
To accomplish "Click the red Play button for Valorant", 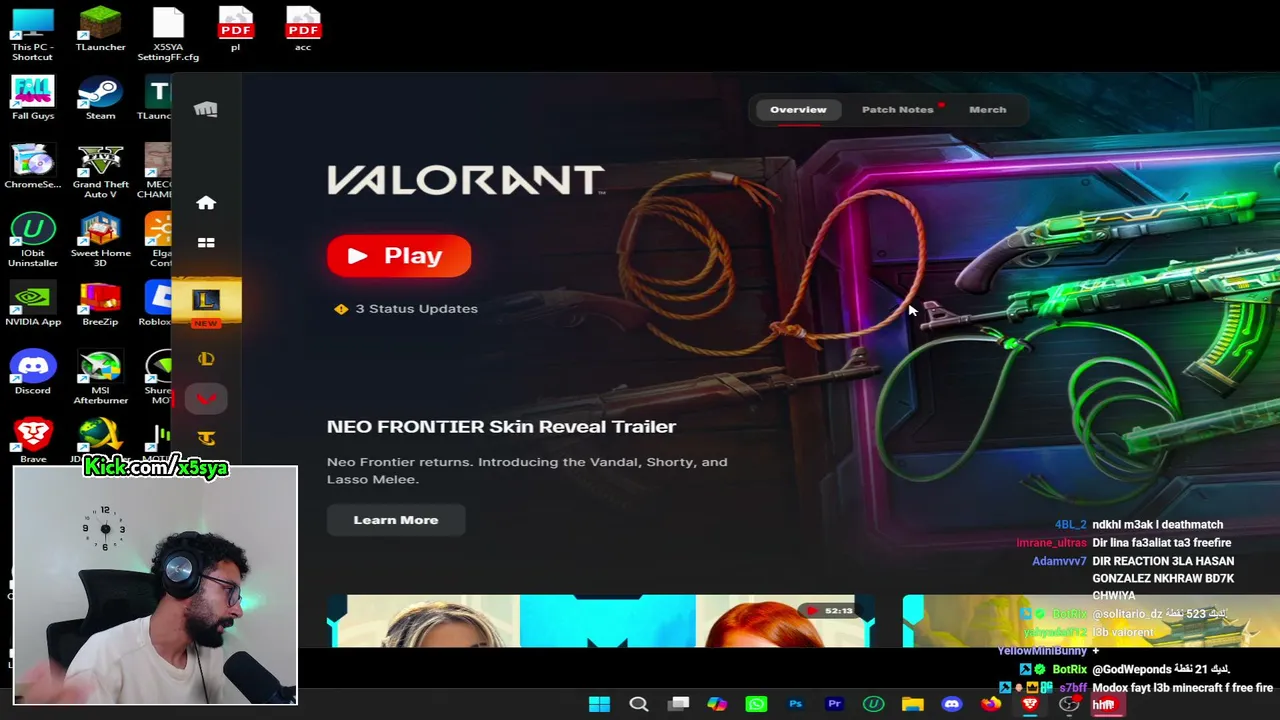I will (399, 256).
